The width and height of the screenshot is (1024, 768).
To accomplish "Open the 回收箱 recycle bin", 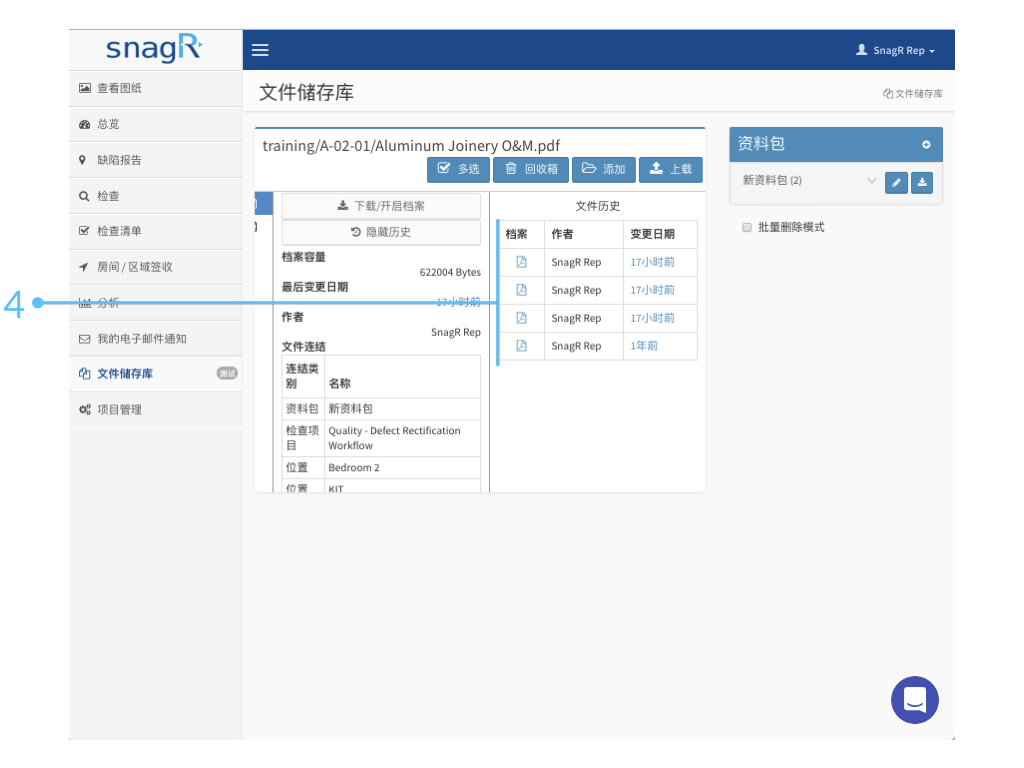I will [531, 169].
